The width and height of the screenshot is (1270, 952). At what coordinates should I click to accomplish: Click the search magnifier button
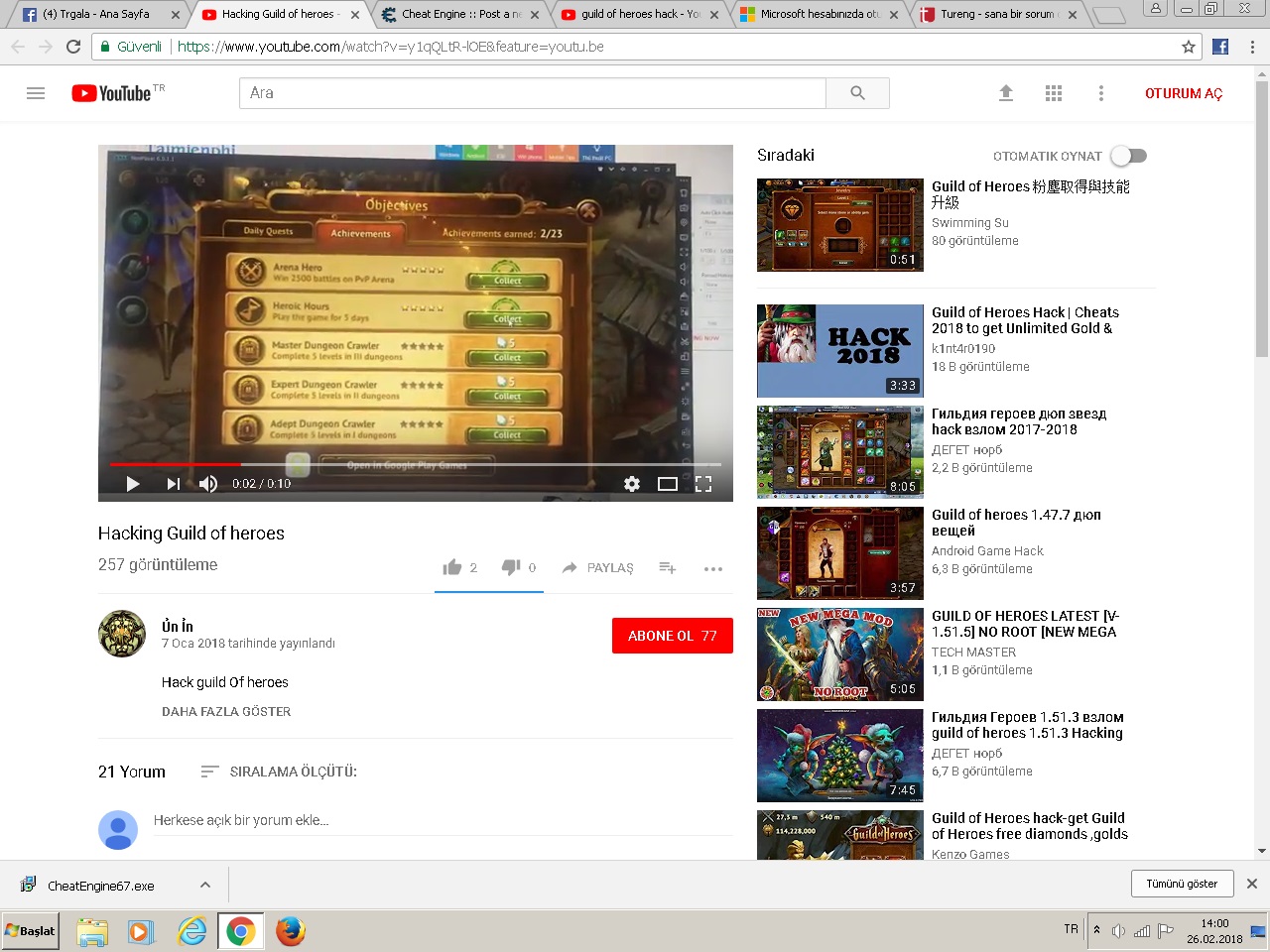point(857,93)
